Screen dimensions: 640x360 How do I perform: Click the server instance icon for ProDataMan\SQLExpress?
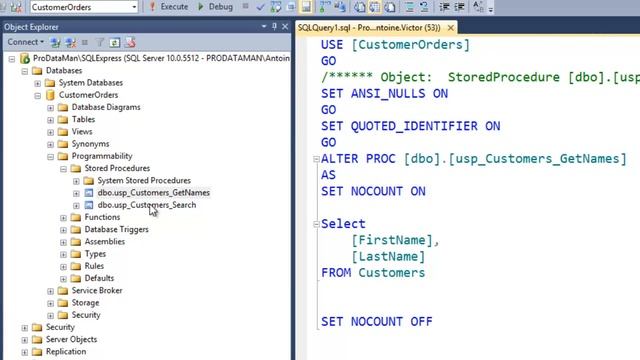click(24, 58)
